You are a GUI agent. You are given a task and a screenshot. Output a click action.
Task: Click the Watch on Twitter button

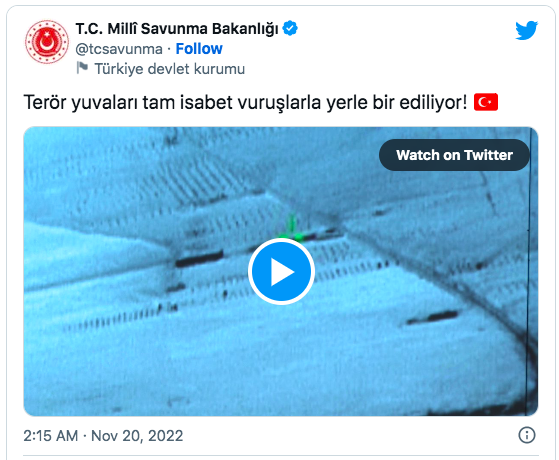454,155
